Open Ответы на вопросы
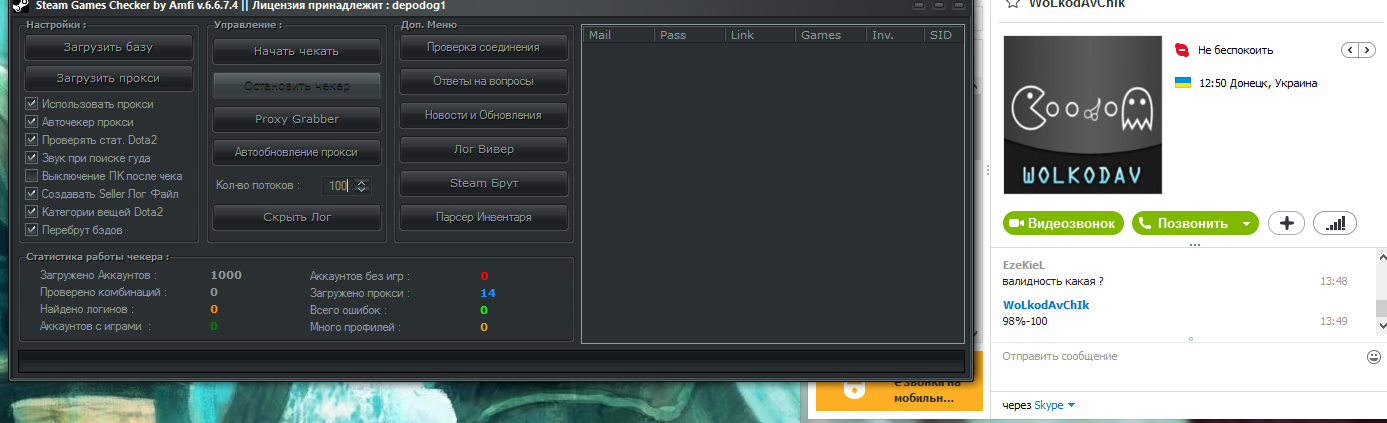The image size is (1387, 423). coord(484,81)
